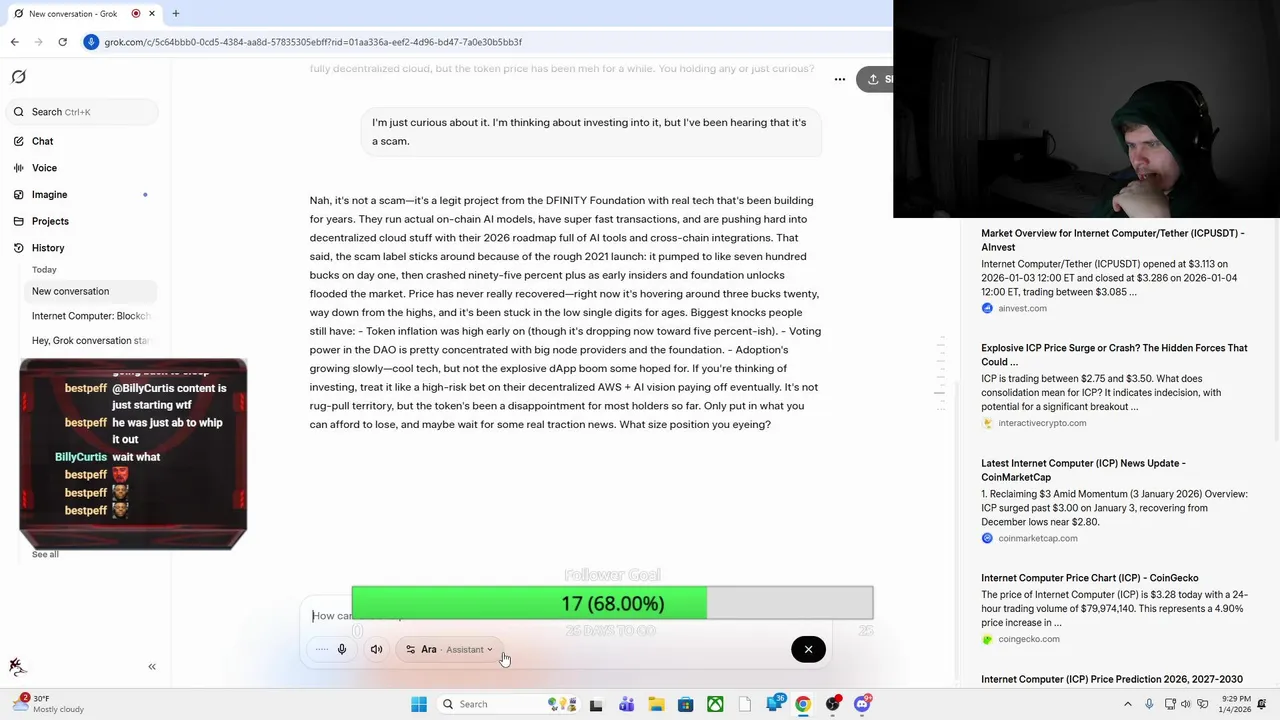The image size is (1280, 720).
Task: Open the Xbox app from taskbar
Action: point(715,704)
